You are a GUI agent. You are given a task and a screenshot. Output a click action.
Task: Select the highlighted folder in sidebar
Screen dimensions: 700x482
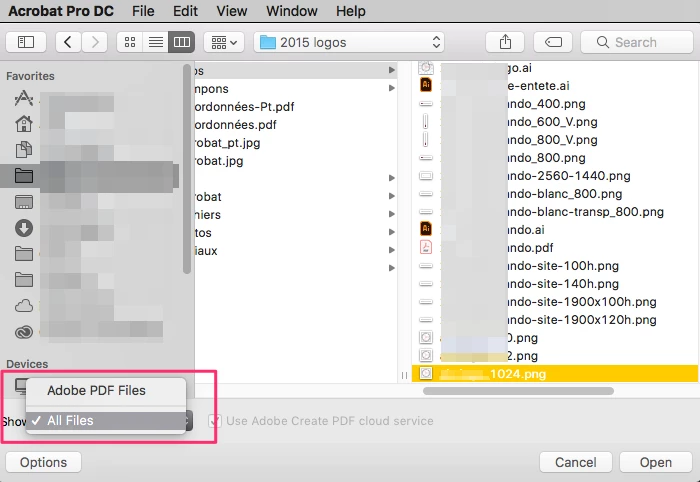tap(89, 176)
